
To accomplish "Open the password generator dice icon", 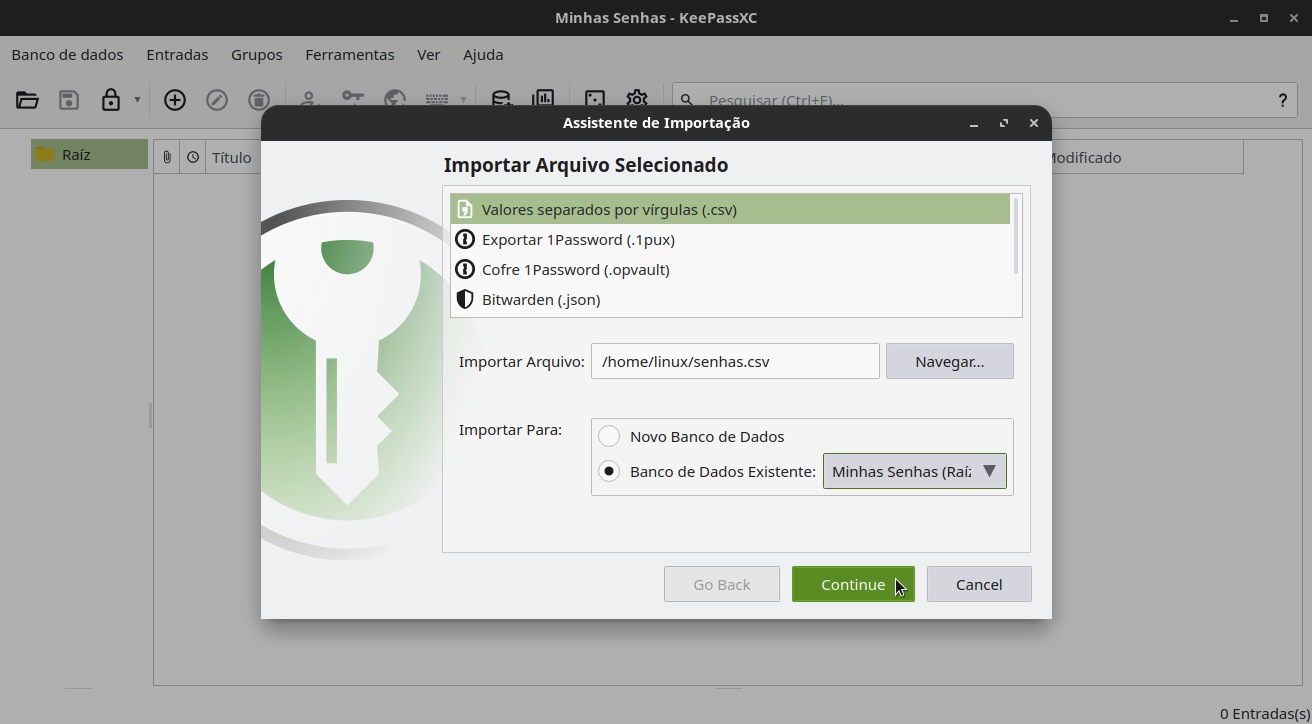I will point(595,98).
